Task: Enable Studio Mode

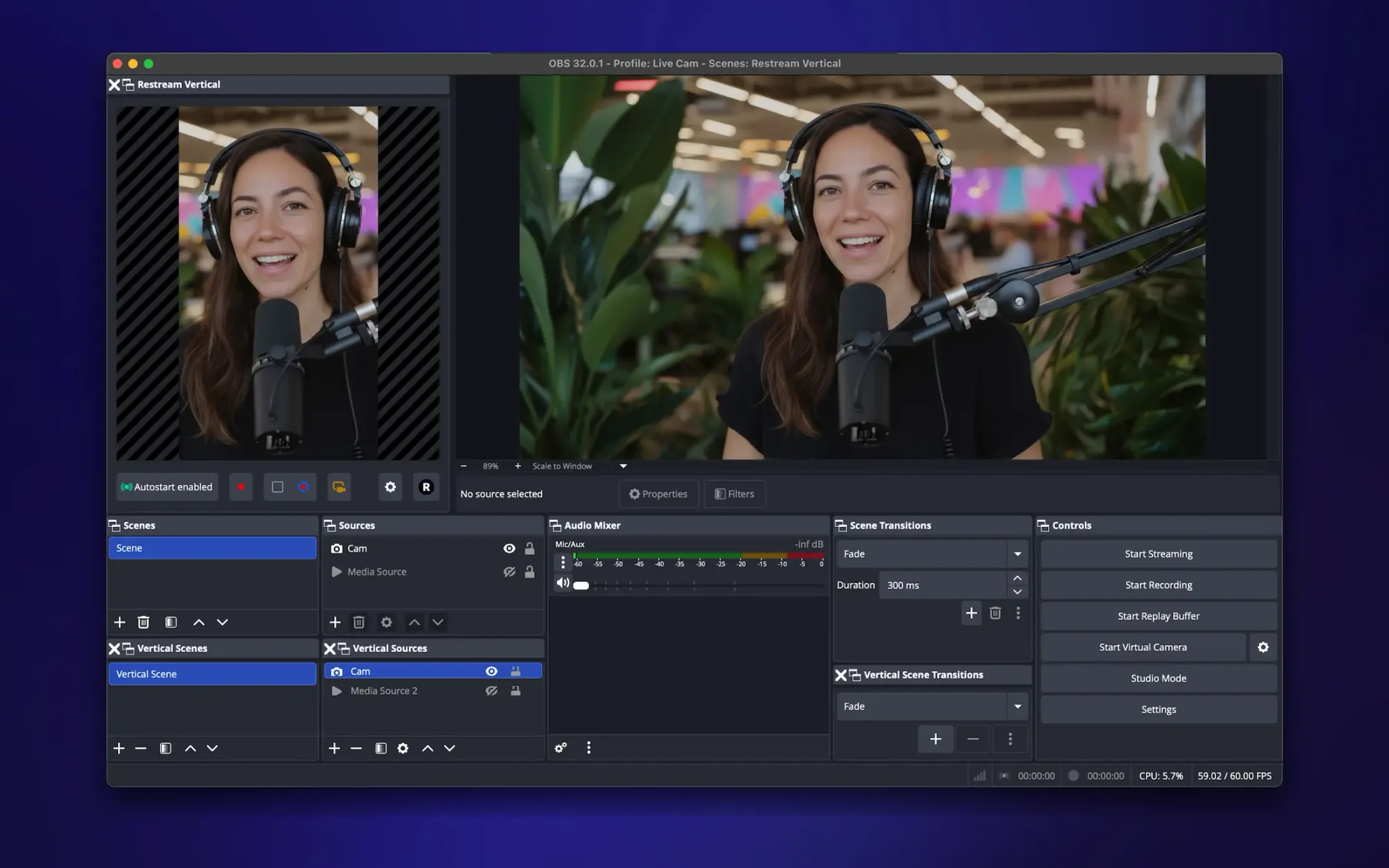Action: [x=1158, y=678]
